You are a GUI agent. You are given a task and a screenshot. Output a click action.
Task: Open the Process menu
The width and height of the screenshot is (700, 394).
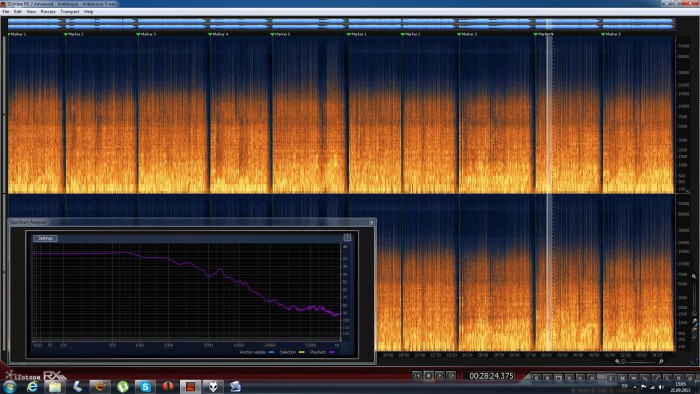coord(48,12)
